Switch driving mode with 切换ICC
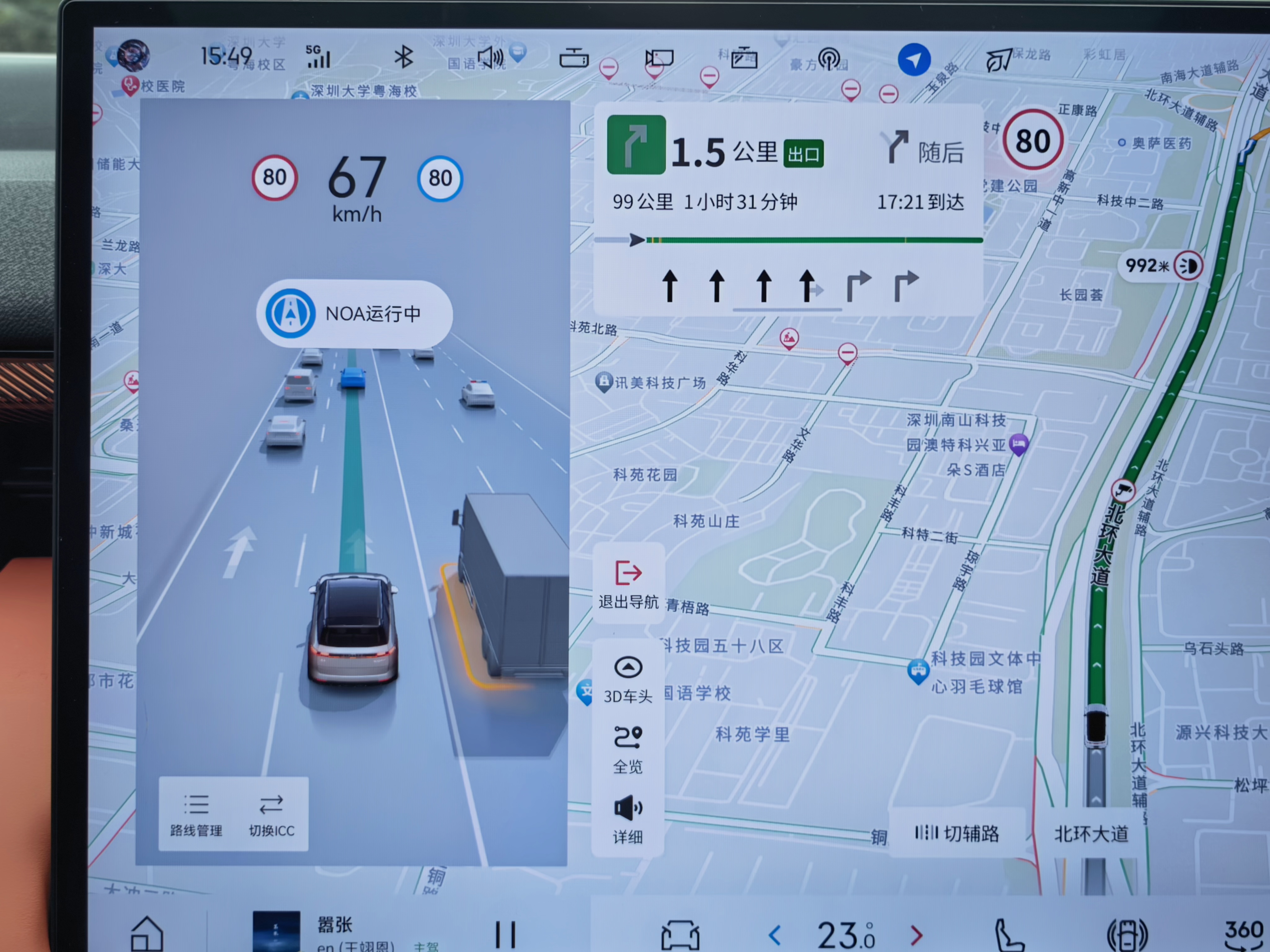This screenshot has width=1270, height=952. click(x=271, y=814)
